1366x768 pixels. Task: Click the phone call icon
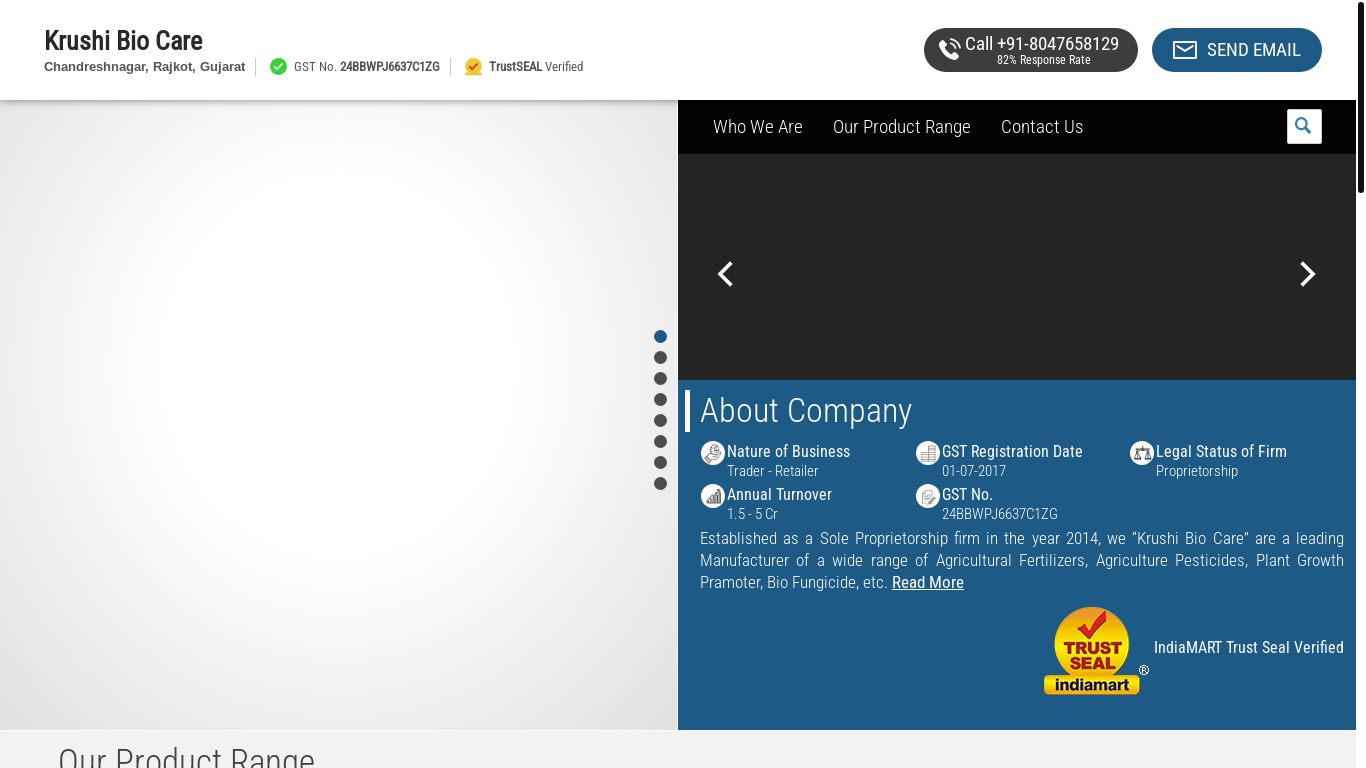(x=949, y=50)
